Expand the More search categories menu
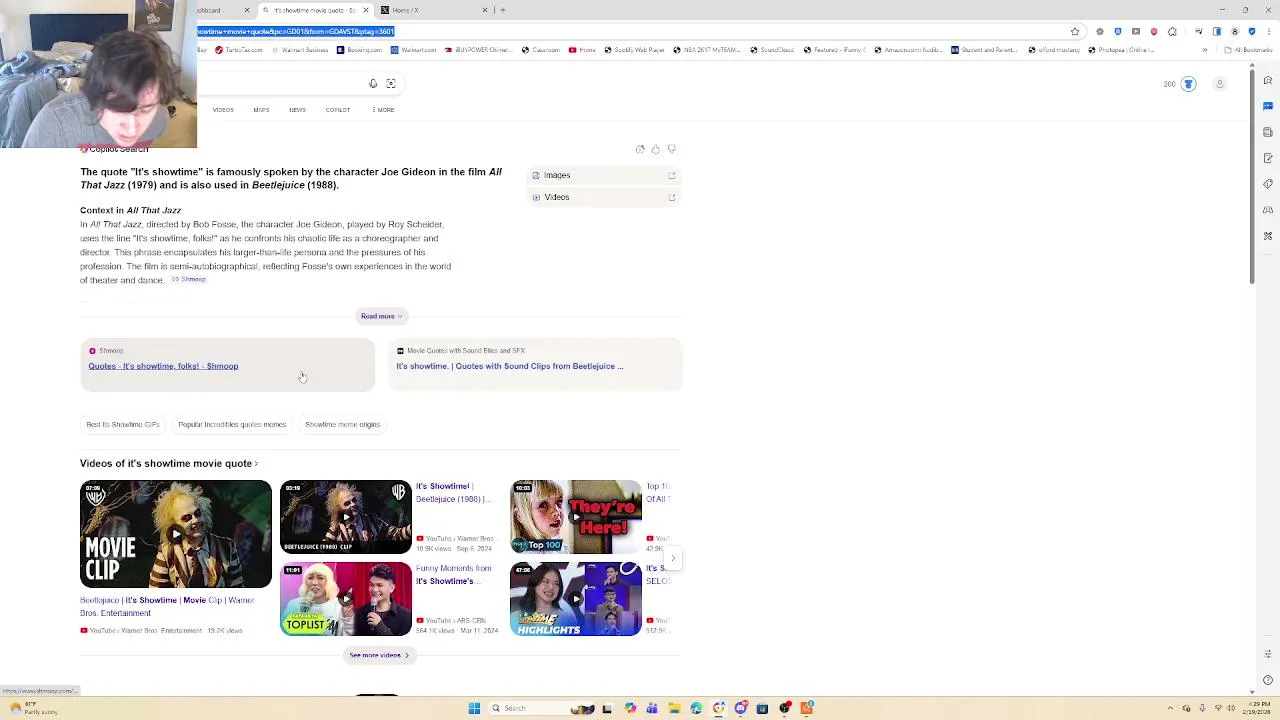Viewport: 1280px width, 720px height. click(383, 110)
